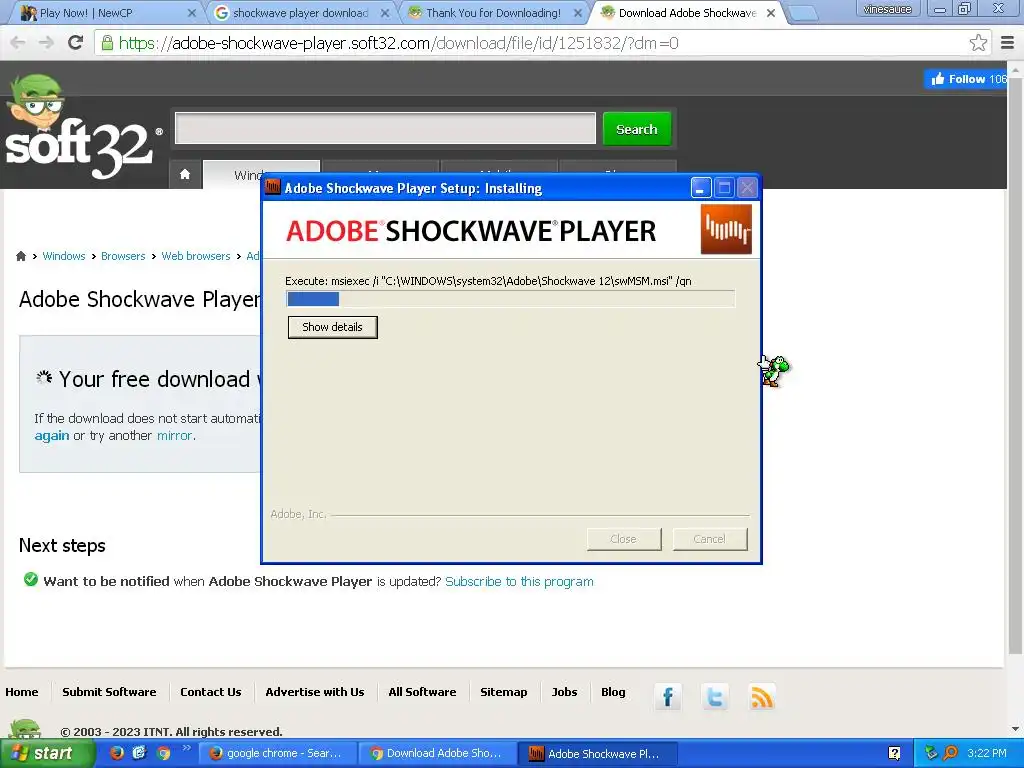
Task: Click the 'again' download link
Action: (52, 436)
